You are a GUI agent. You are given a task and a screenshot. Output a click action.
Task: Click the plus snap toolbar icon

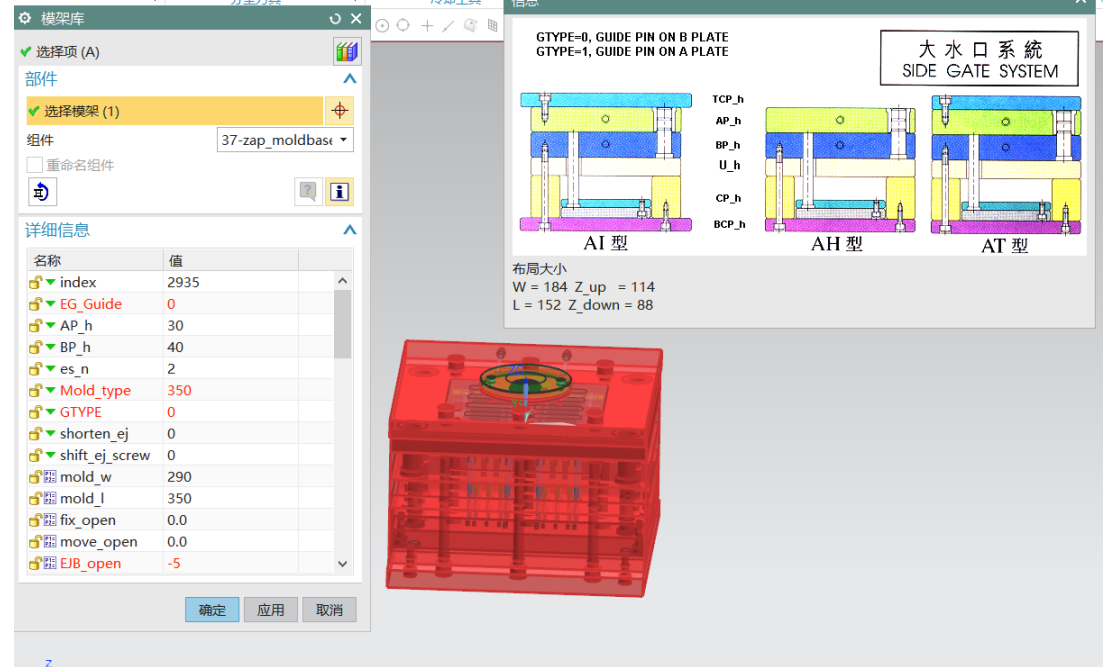click(x=427, y=26)
